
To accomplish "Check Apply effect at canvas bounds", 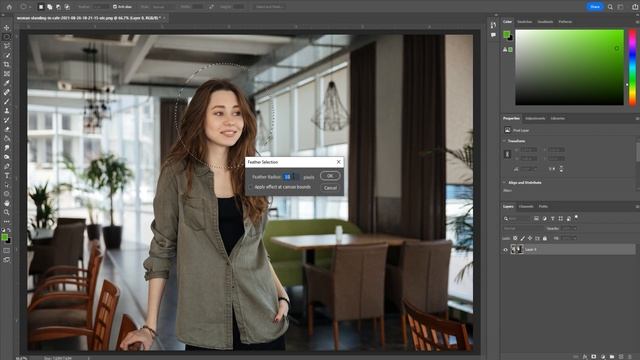I will (x=251, y=187).
